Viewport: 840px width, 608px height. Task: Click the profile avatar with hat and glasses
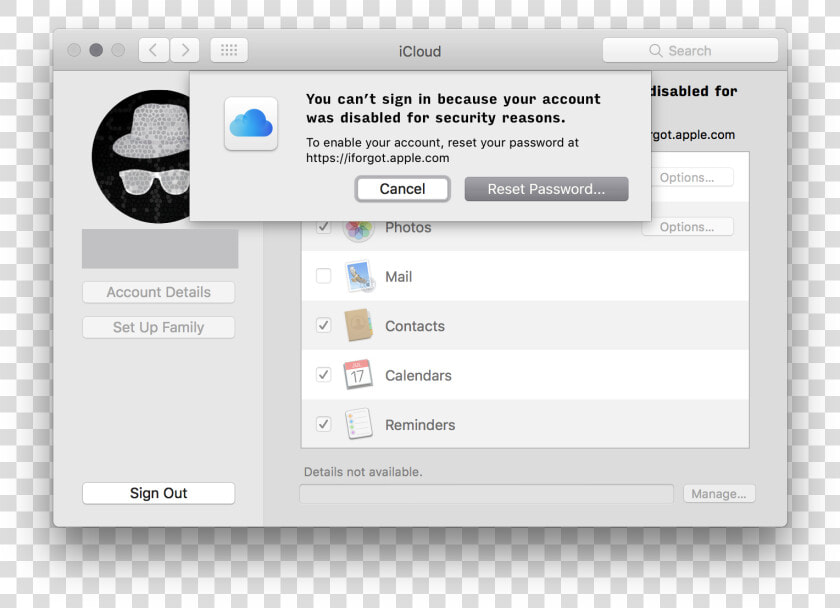[141, 156]
